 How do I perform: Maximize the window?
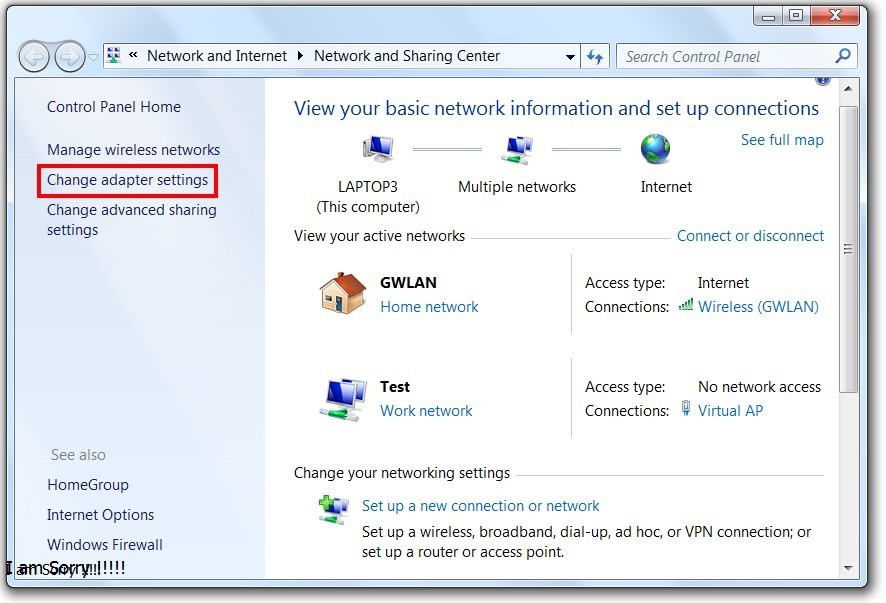796,15
